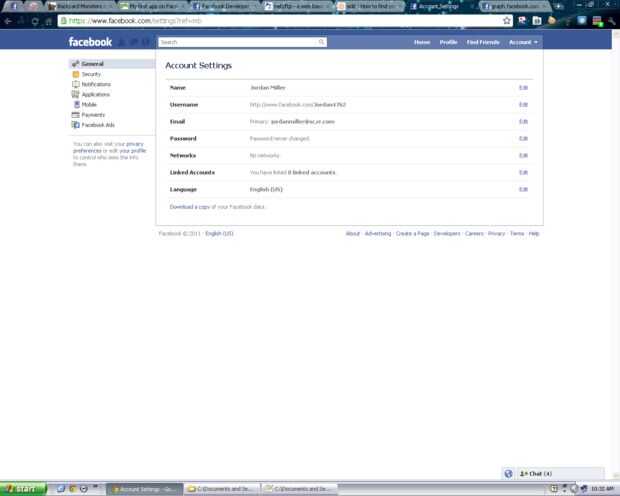
Task: Switch to the My first app tab
Action: (152, 6)
